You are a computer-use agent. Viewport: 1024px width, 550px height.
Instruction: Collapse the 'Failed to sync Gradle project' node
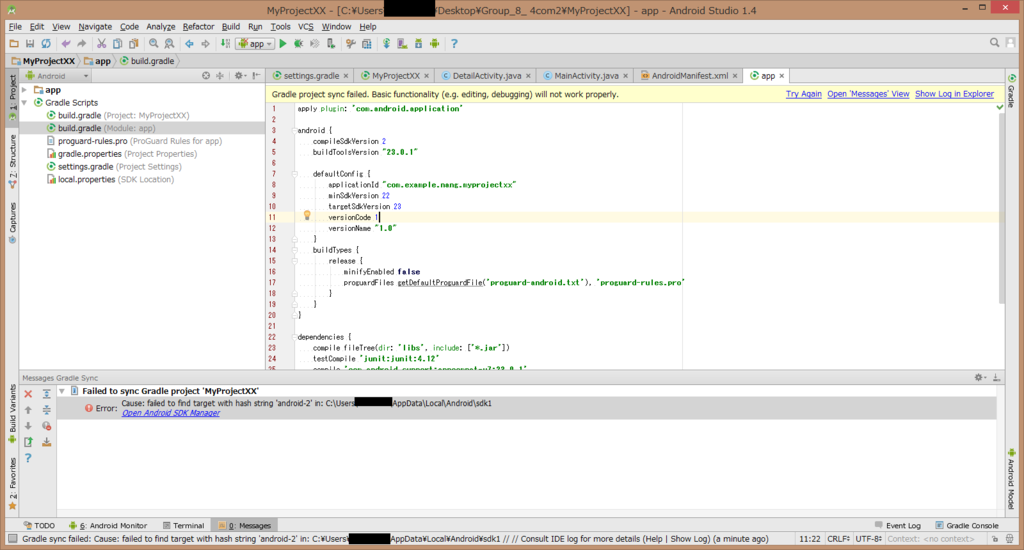pos(62,391)
